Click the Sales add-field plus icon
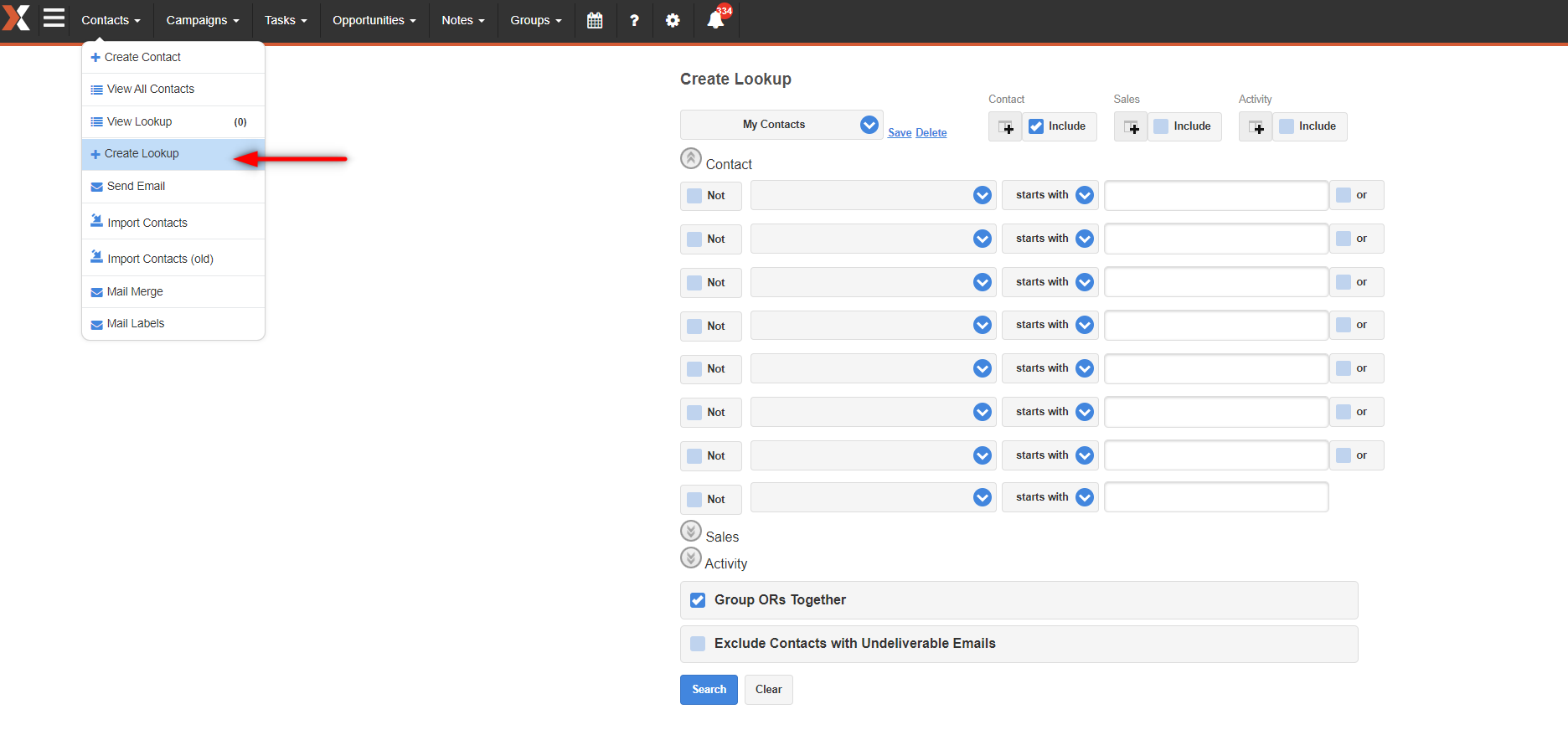 pyautogui.click(x=1131, y=127)
